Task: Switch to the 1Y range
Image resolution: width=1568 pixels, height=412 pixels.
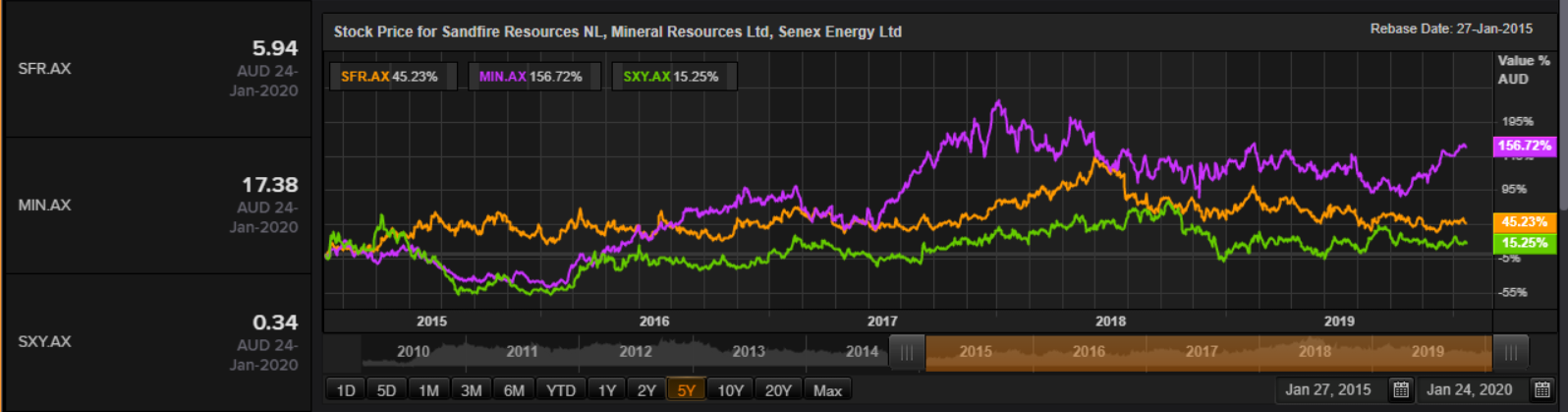Action: coord(607,390)
